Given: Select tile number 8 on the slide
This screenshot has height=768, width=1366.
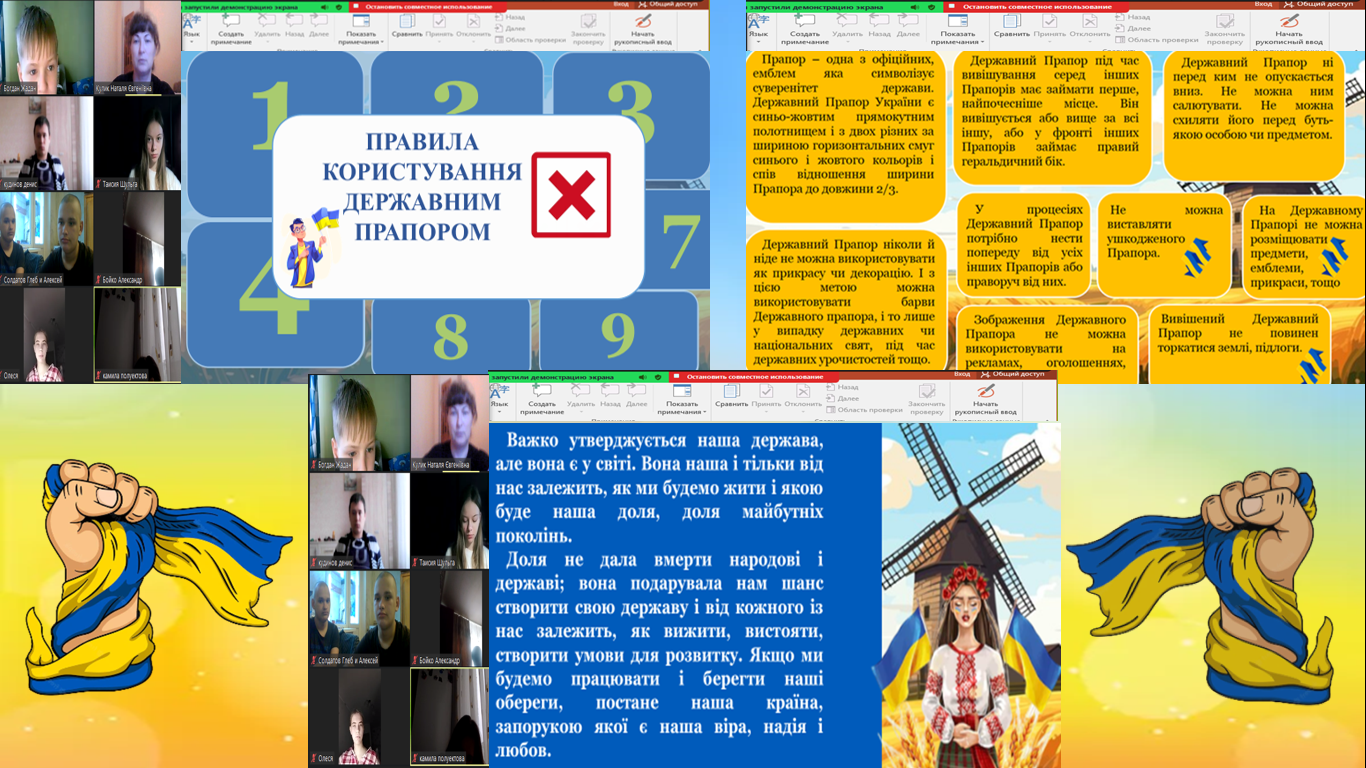Looking at the screenshot, I should click(451, 337).
